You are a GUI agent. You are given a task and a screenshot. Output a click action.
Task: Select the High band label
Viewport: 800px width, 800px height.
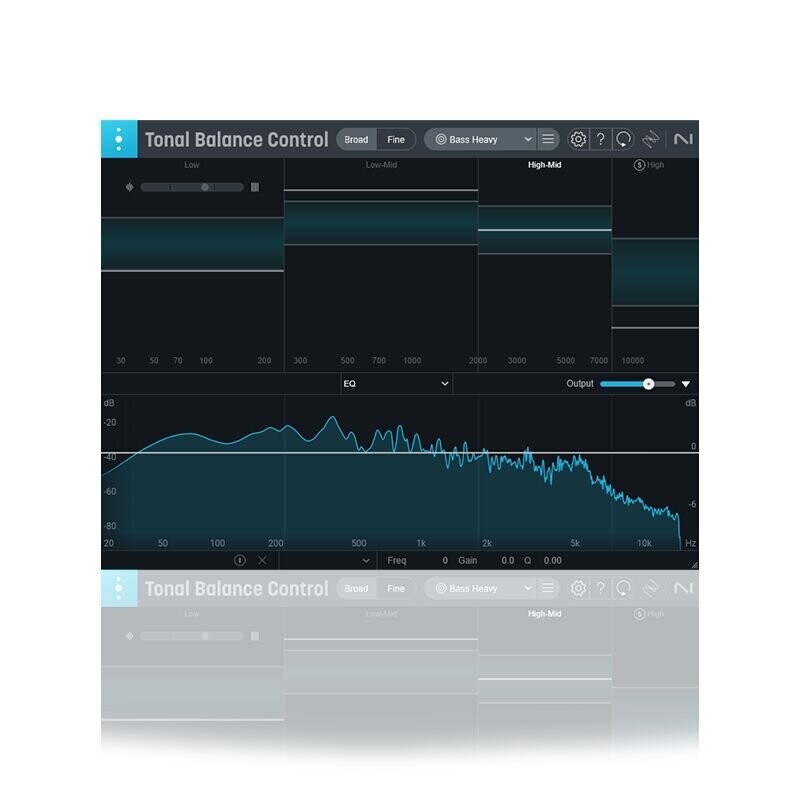pyautogui.click(x=655, y=165)
